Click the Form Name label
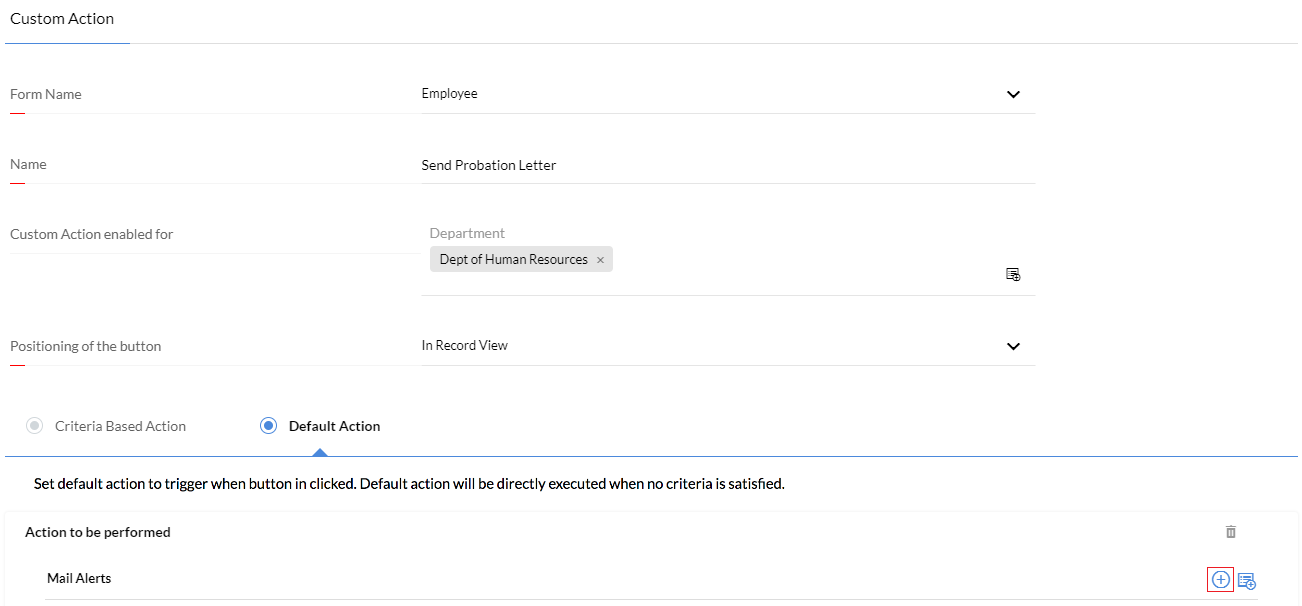This screenshot has height=606, width=1302. [46, 94]
